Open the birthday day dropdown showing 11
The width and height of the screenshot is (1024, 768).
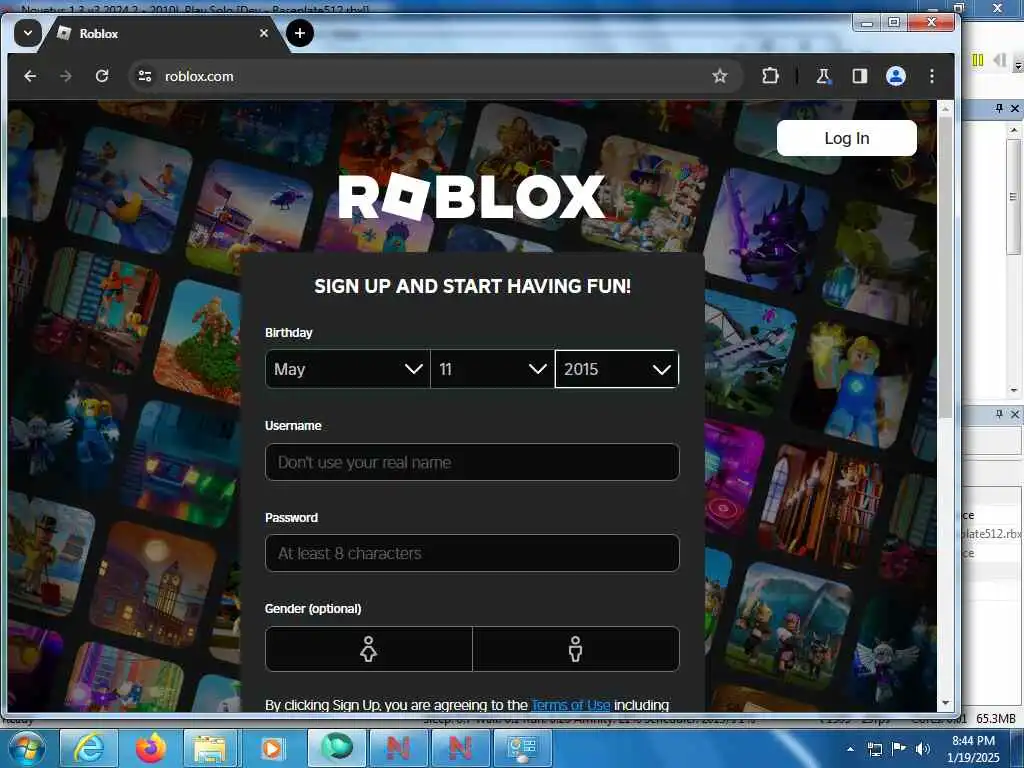click(x=492, y=369)
